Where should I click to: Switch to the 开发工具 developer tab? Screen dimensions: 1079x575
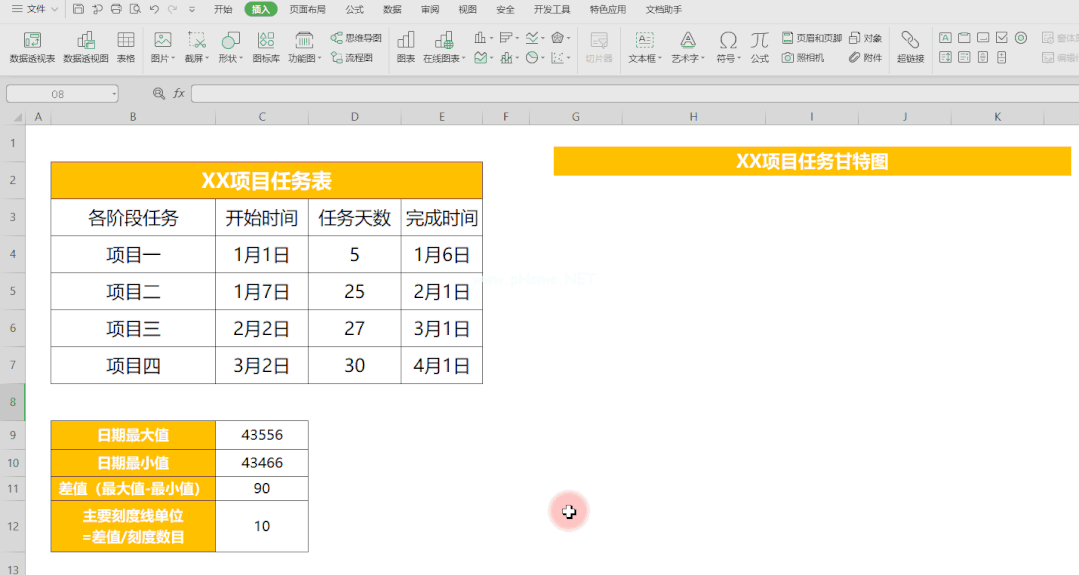pos(552,10)
